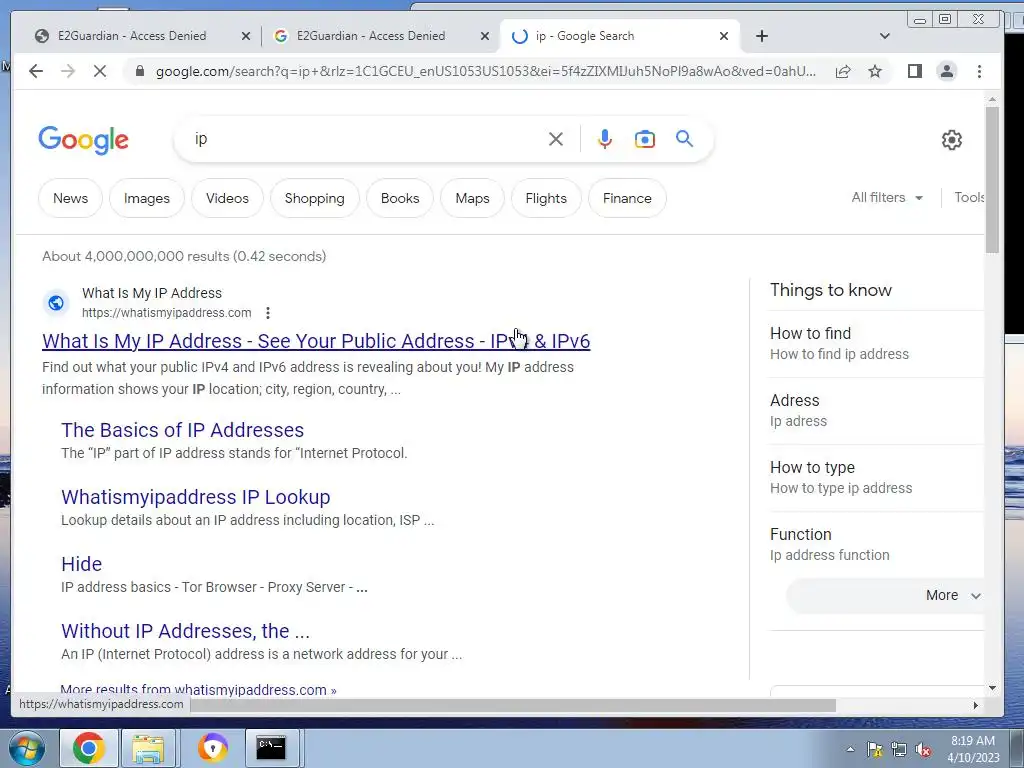1024x768 pixels.
Task: Open the network icon in the system tray
Action: [899, 750]
